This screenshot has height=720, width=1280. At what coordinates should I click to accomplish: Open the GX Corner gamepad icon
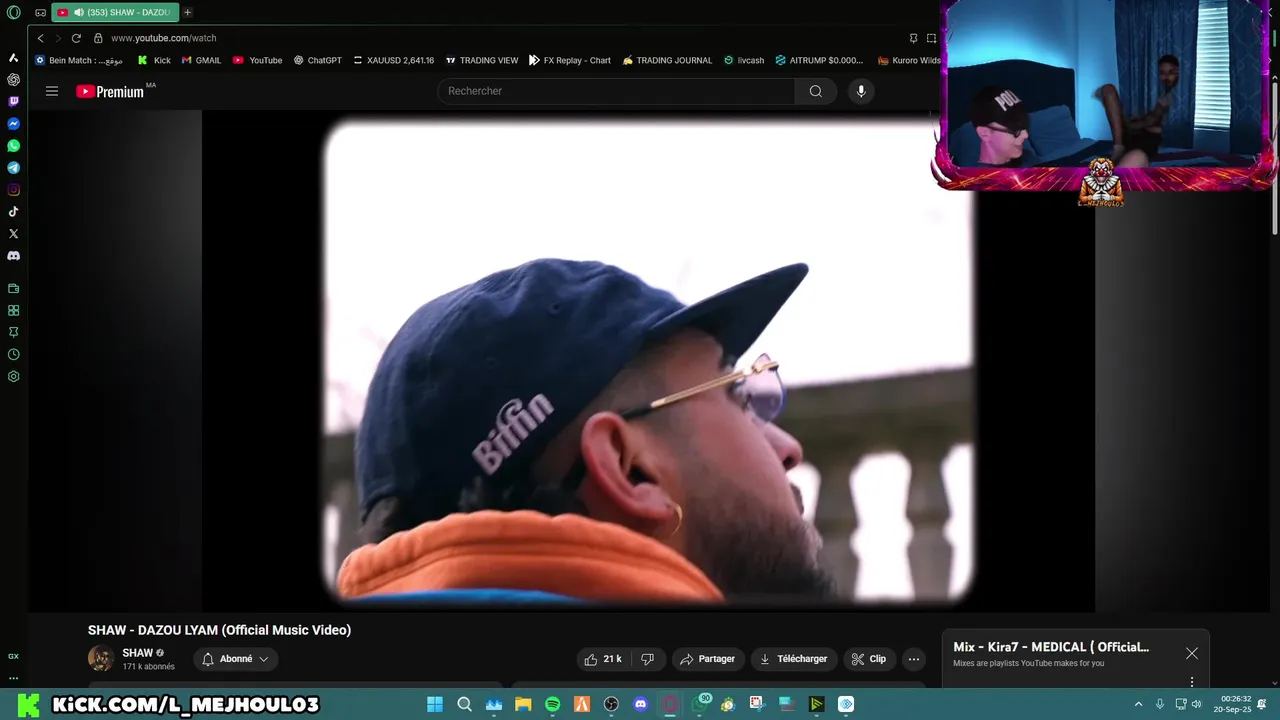click(40, 13)
